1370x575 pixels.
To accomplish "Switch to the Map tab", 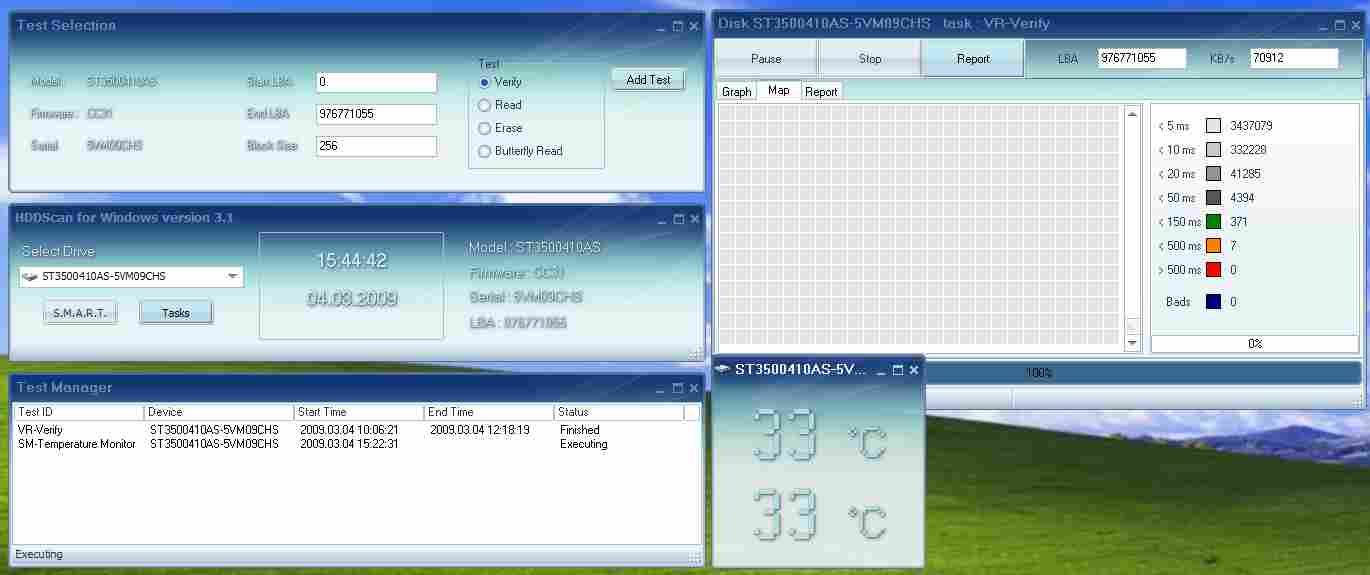I will coord(779,90).
